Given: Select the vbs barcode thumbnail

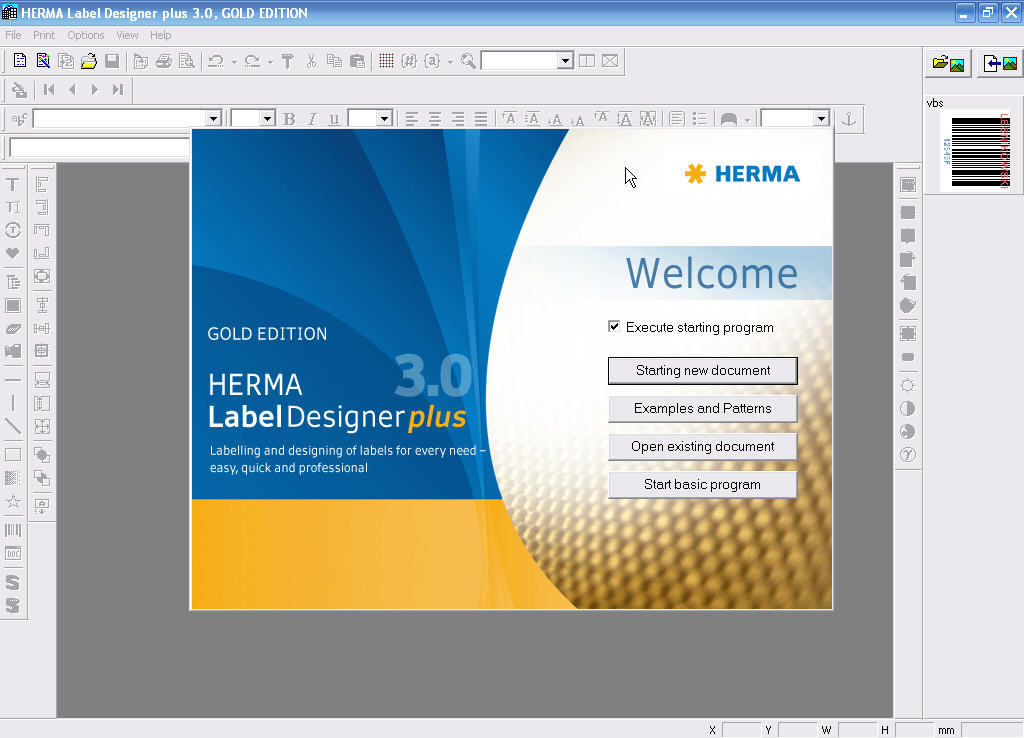Looking at the screenshot, I should click(973, 152).
